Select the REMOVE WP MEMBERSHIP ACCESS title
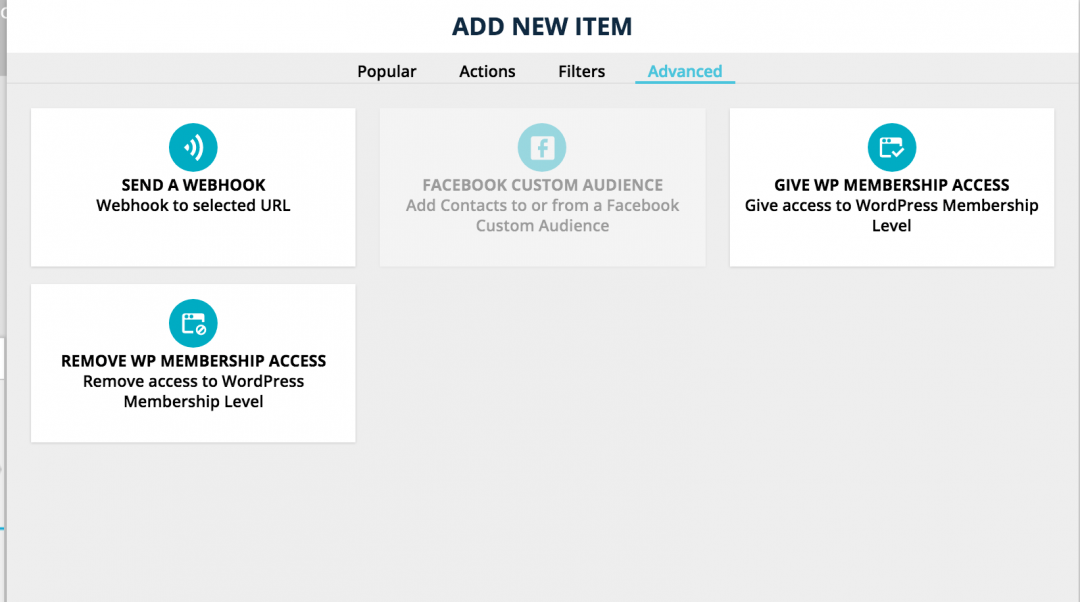1080x602 pixels. click(x=193, y=361)
